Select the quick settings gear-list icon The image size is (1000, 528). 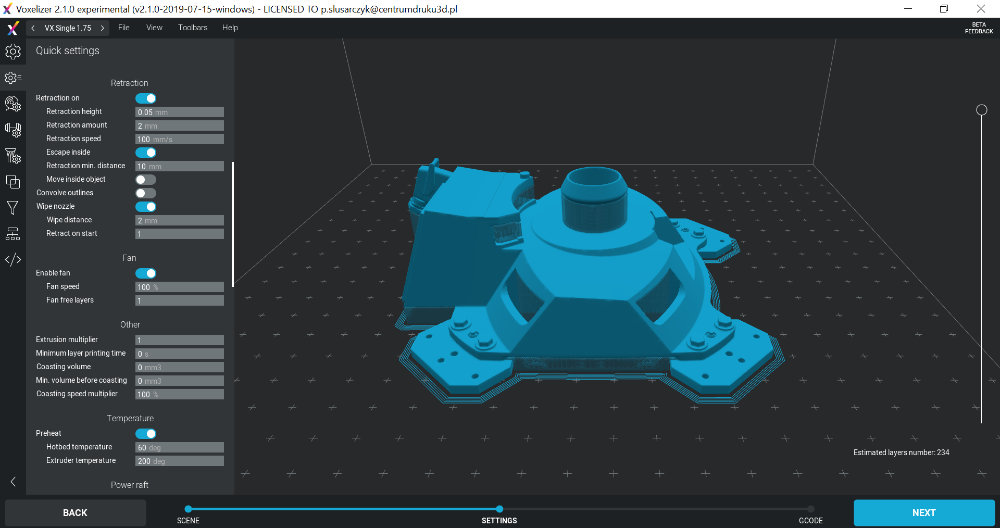tap(12, 77)
